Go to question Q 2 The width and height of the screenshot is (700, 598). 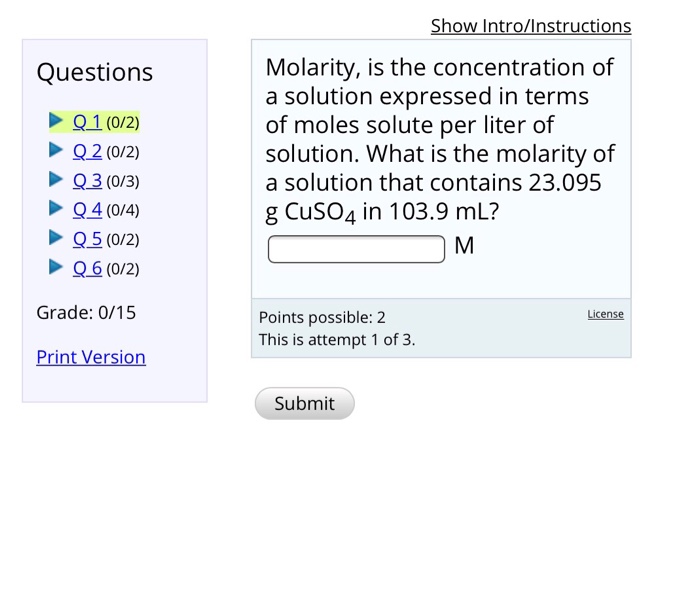(88, 151)
